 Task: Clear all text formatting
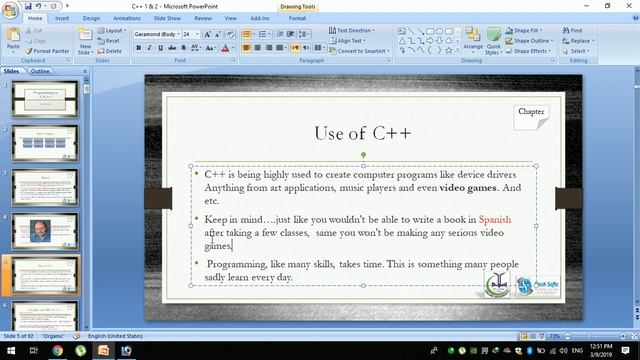pyautogui.click(x=231, y=34)
